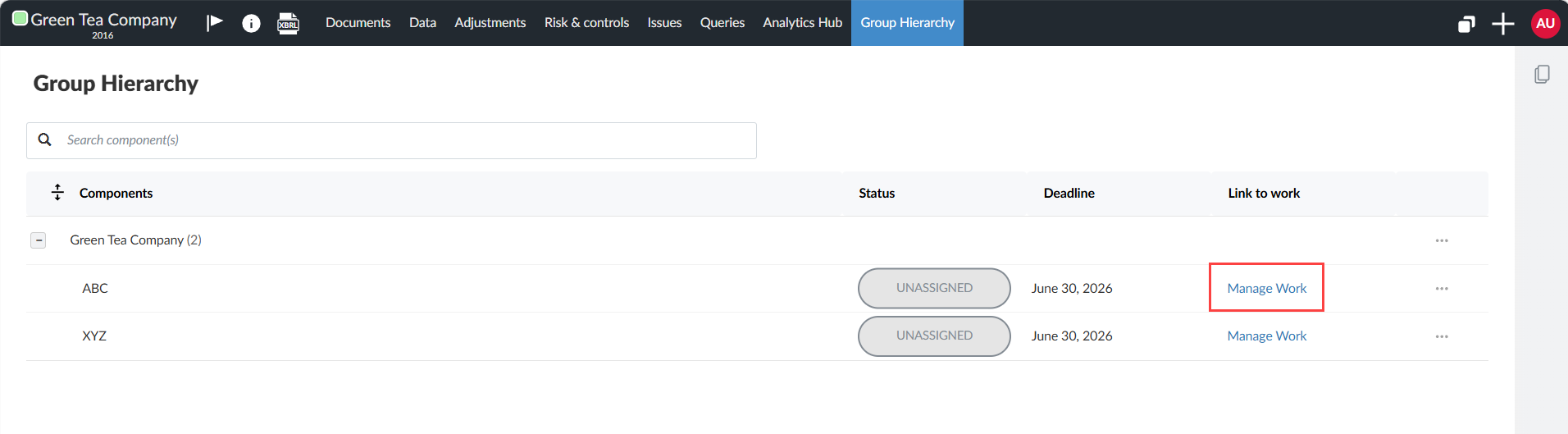Click the Green Tea Company 2016 title

[103, 24]
